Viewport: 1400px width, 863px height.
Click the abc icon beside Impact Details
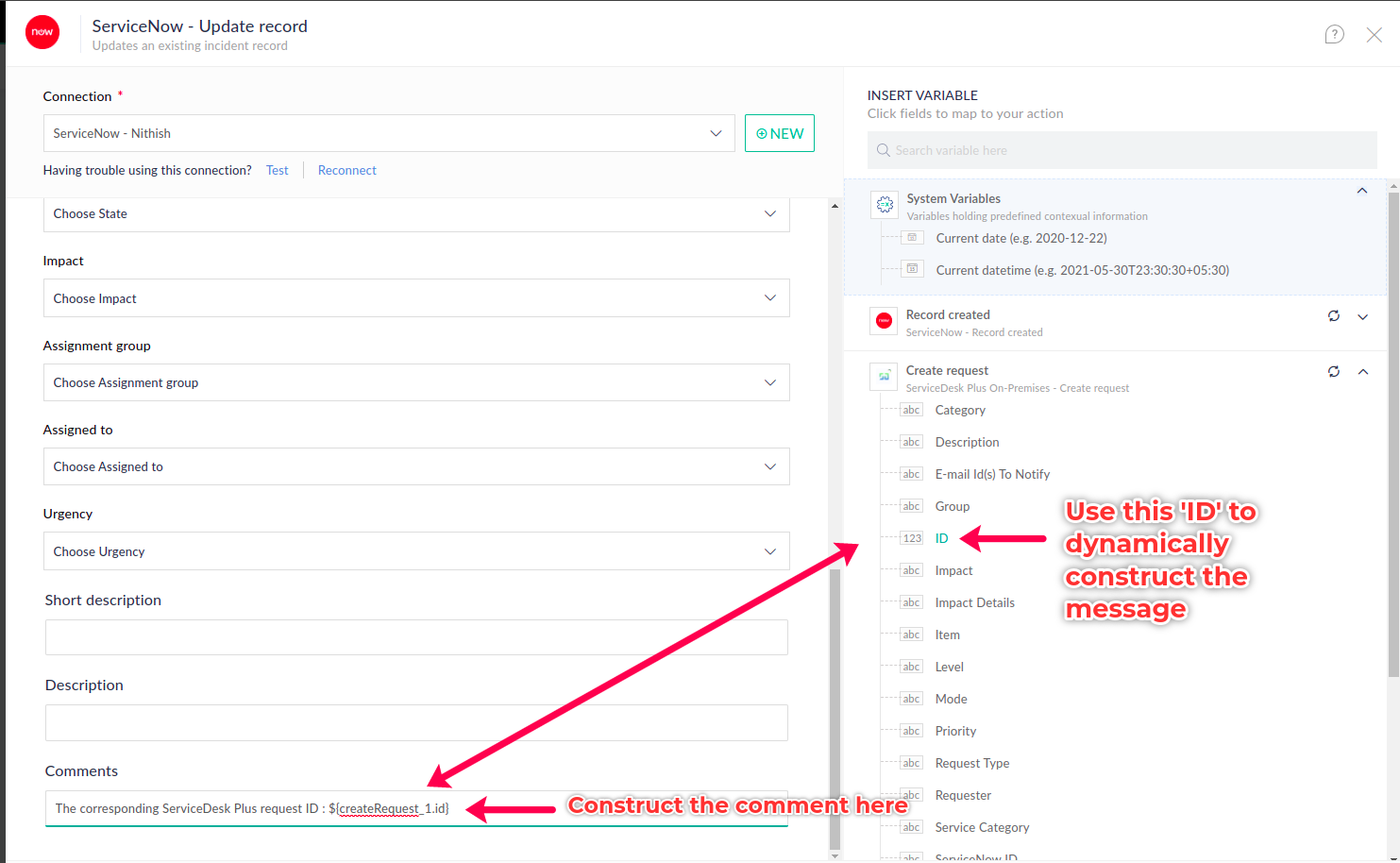(911, 602)
